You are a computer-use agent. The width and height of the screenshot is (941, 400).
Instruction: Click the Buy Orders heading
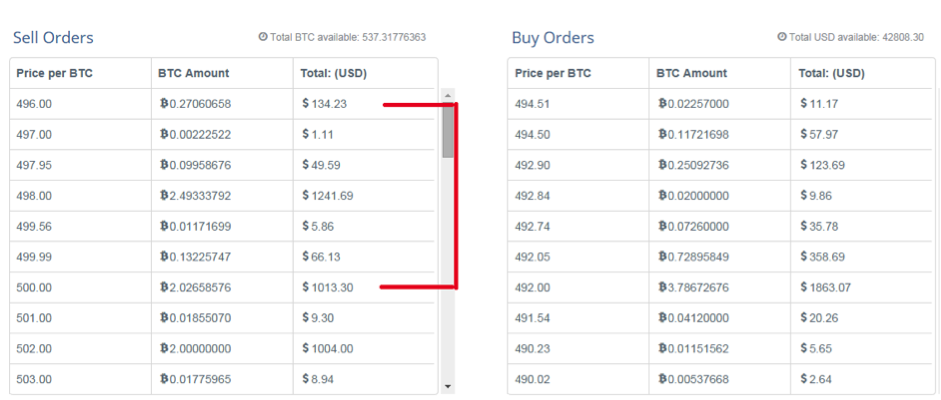(x=553, y=38)
